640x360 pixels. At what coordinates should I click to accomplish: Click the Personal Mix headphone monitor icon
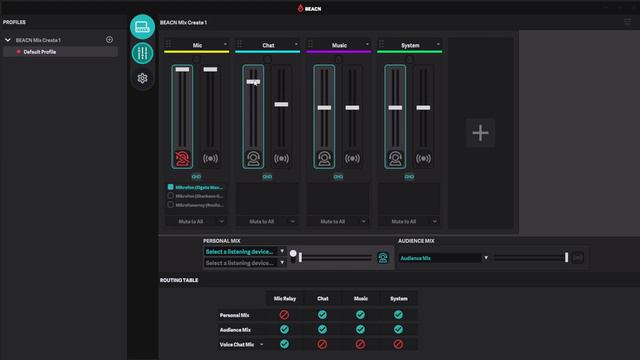[x=383, y=258]
